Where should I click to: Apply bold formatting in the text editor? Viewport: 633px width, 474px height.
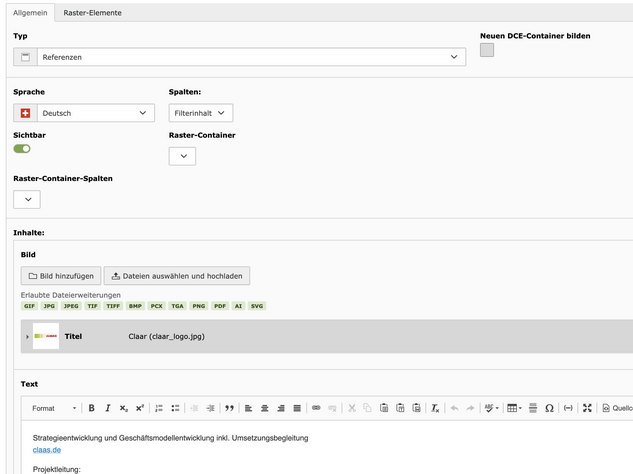click(x=92, y=408)
